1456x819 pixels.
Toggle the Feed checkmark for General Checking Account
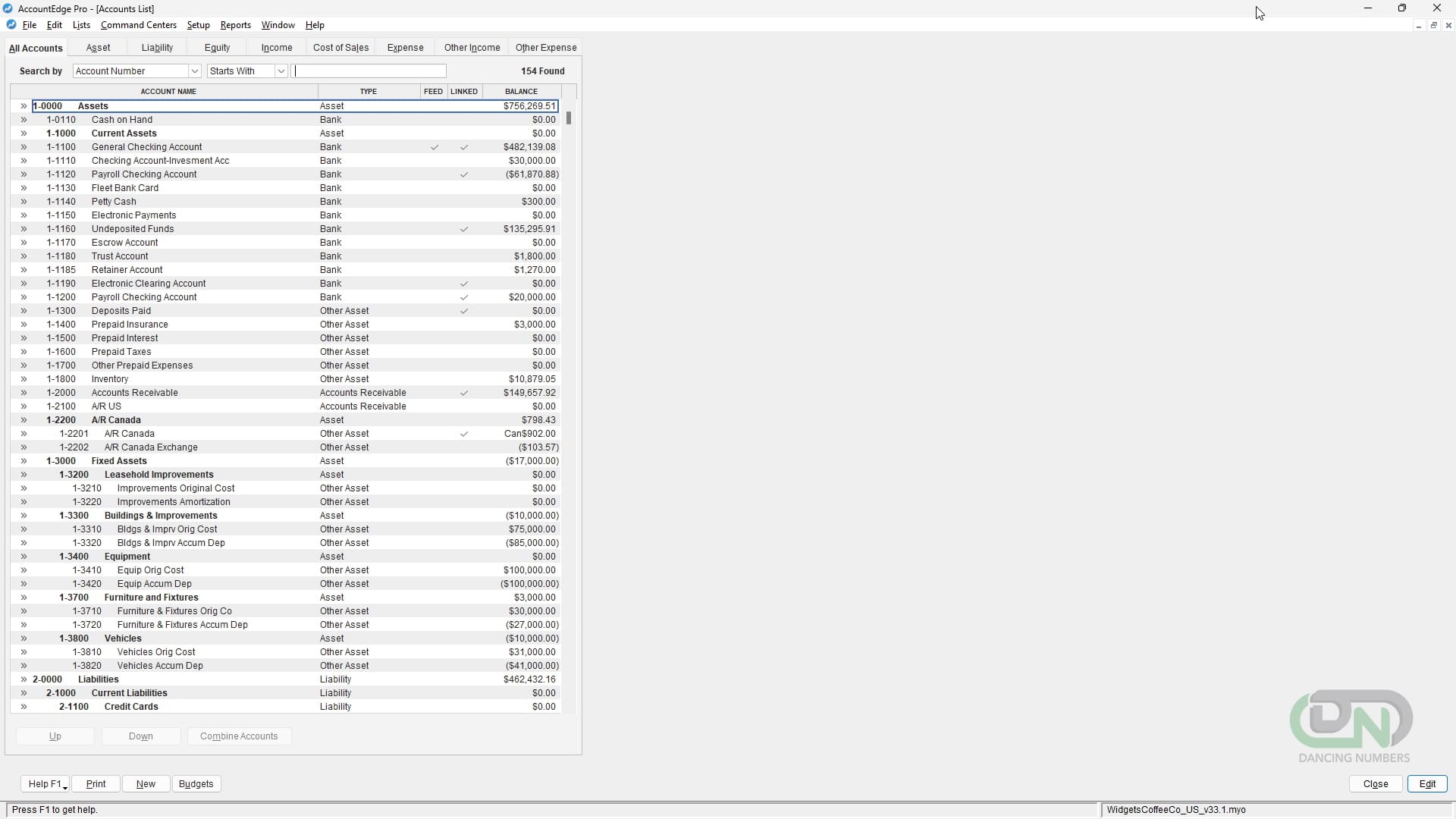coord(434,147)
